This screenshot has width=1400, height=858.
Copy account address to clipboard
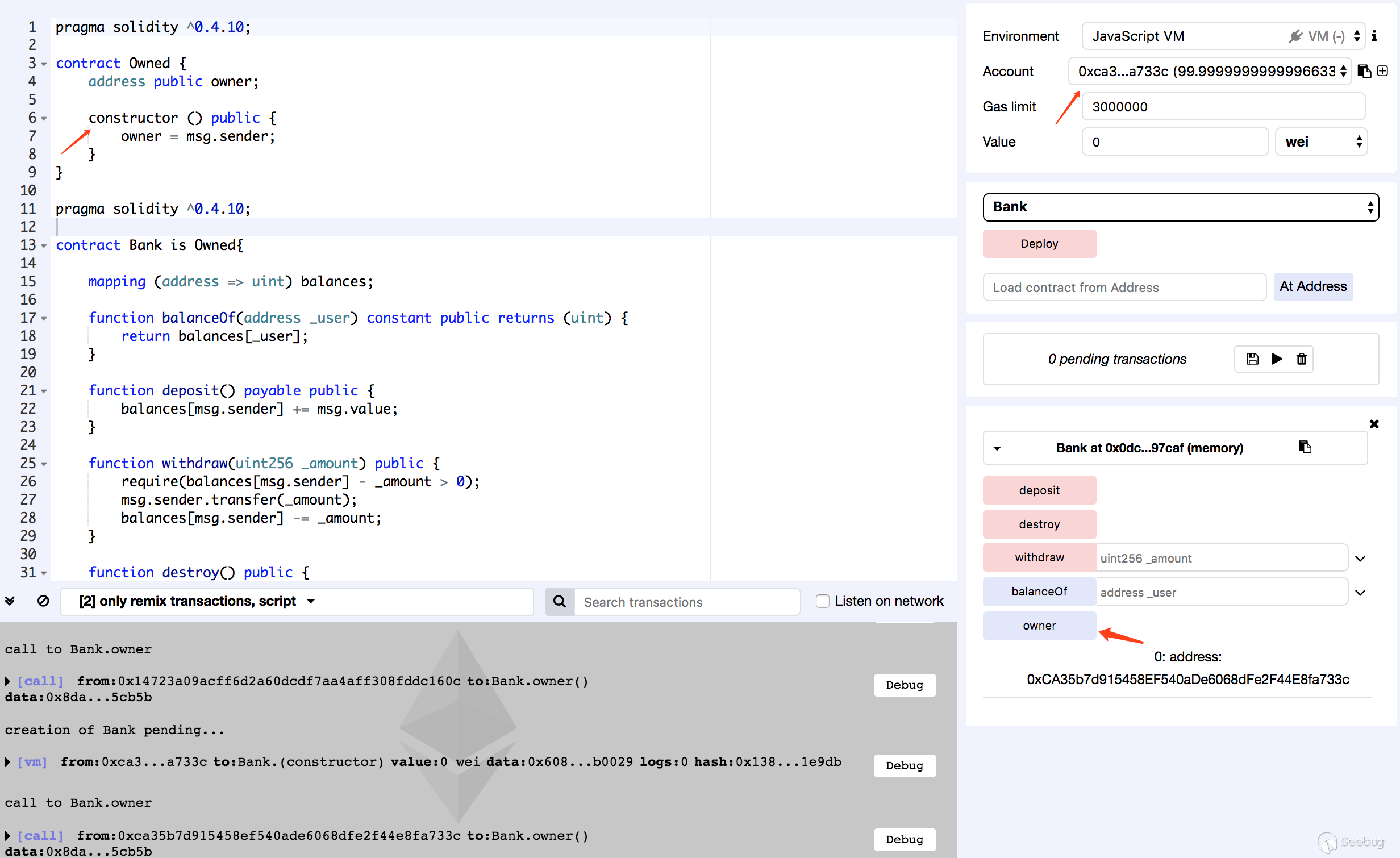pyautogui.click(x=1364, y=71)
